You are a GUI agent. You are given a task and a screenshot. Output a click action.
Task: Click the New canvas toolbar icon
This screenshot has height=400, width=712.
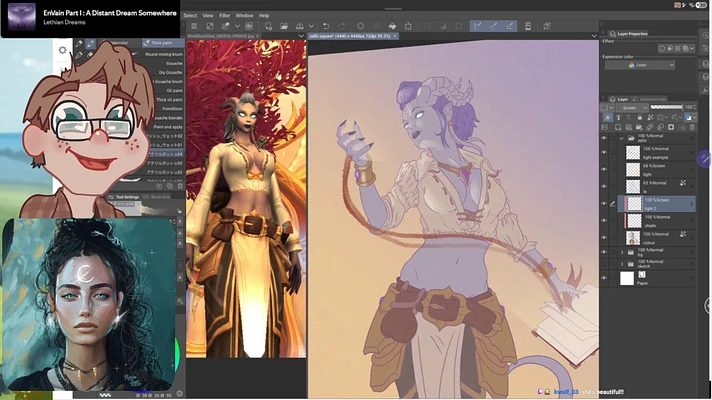click(x=268, y=26)
